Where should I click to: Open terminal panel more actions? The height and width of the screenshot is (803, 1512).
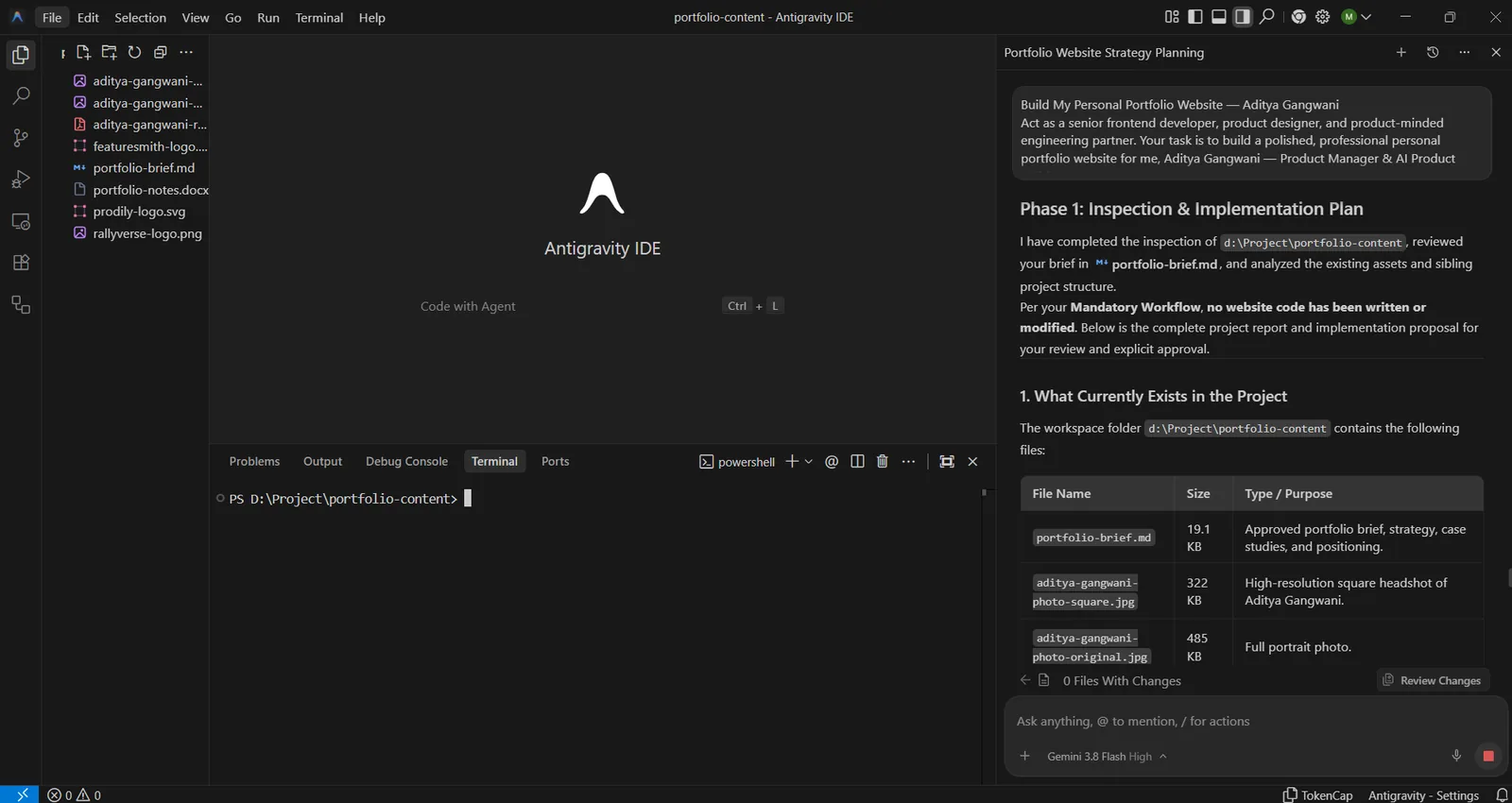click(x=908, y=461)
